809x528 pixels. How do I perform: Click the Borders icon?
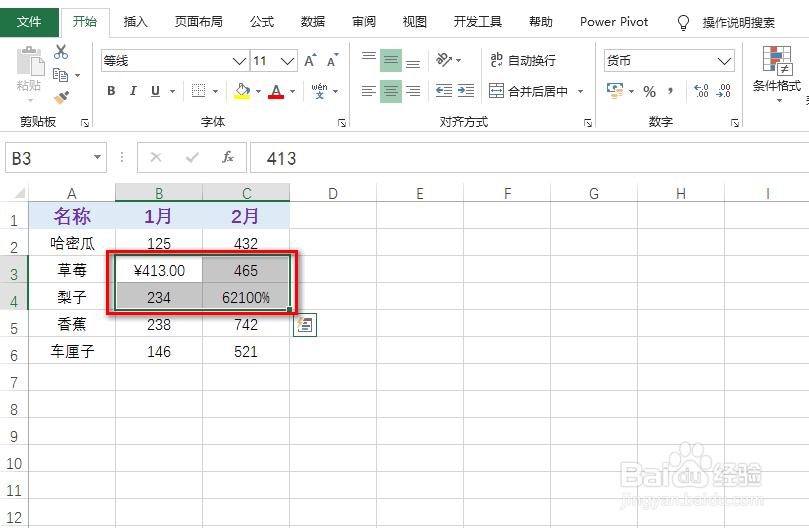click(x=199, y=91)
